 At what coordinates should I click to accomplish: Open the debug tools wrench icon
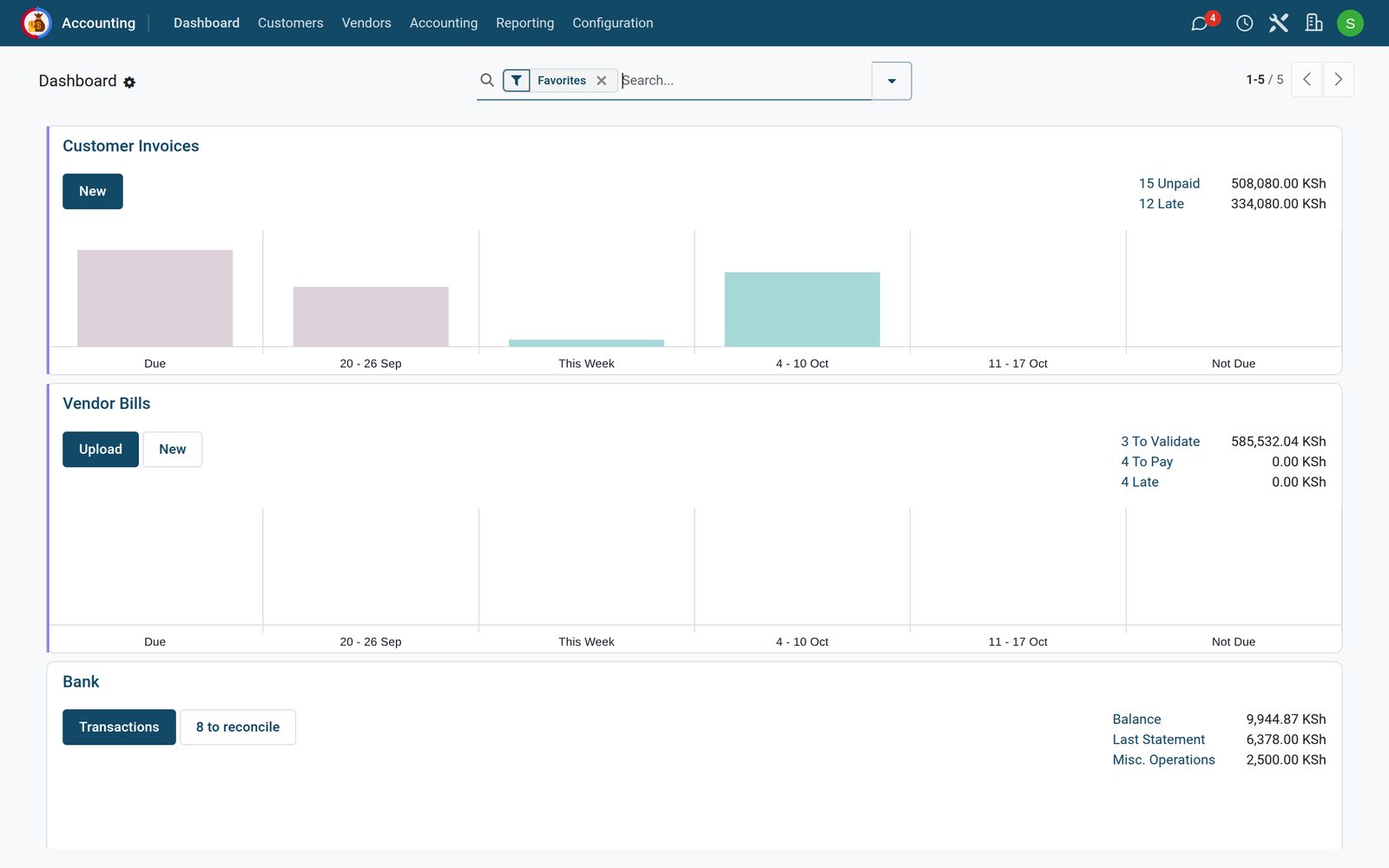1279,23
